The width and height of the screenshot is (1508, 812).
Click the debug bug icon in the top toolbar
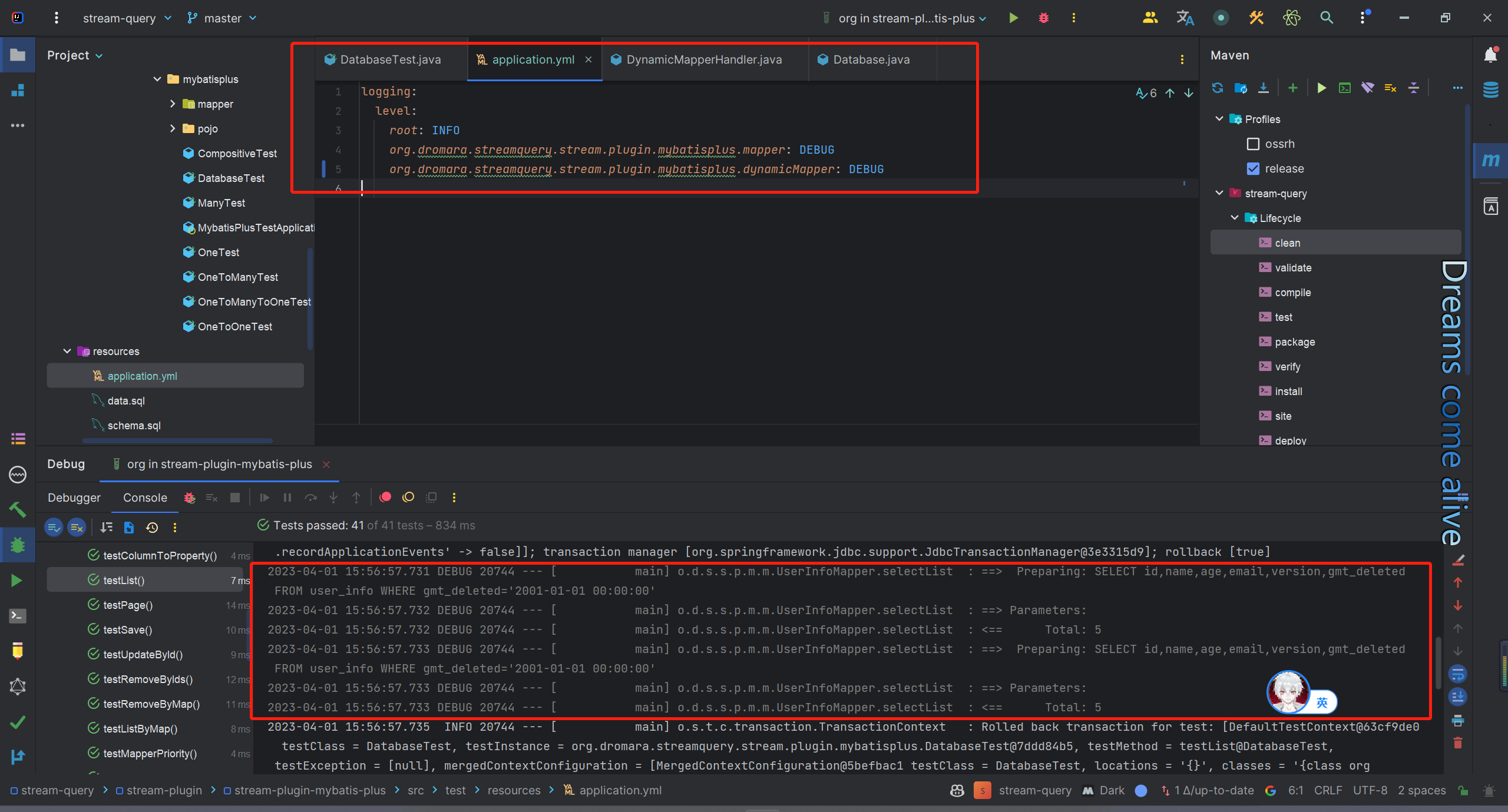(x=1043, y=18)
